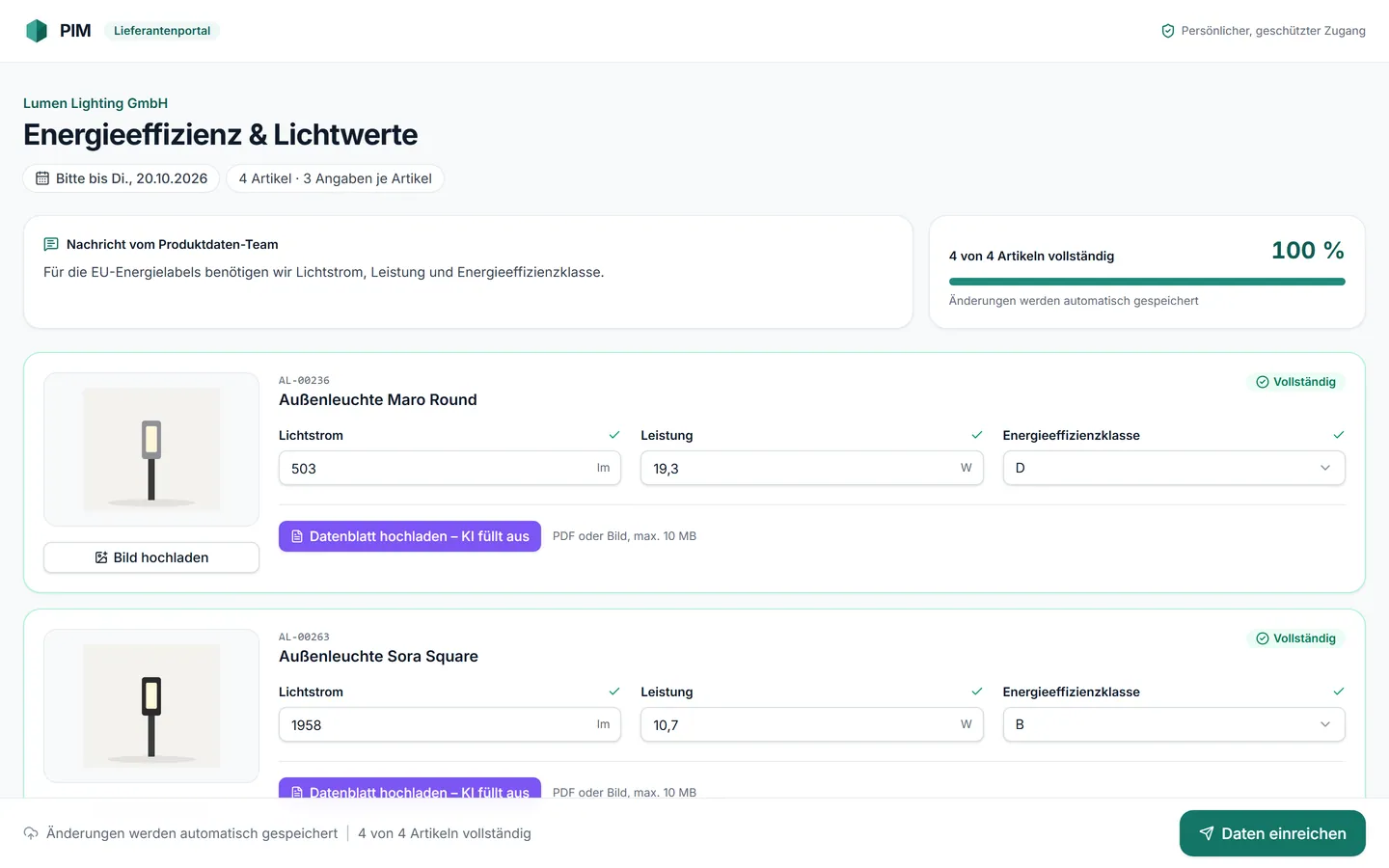The width and height of the screenshot is (1389, 868).
Task: Click the paper-plane icon on Daten einreichen
Action: pyautogui.click(x=1207, y=833)
